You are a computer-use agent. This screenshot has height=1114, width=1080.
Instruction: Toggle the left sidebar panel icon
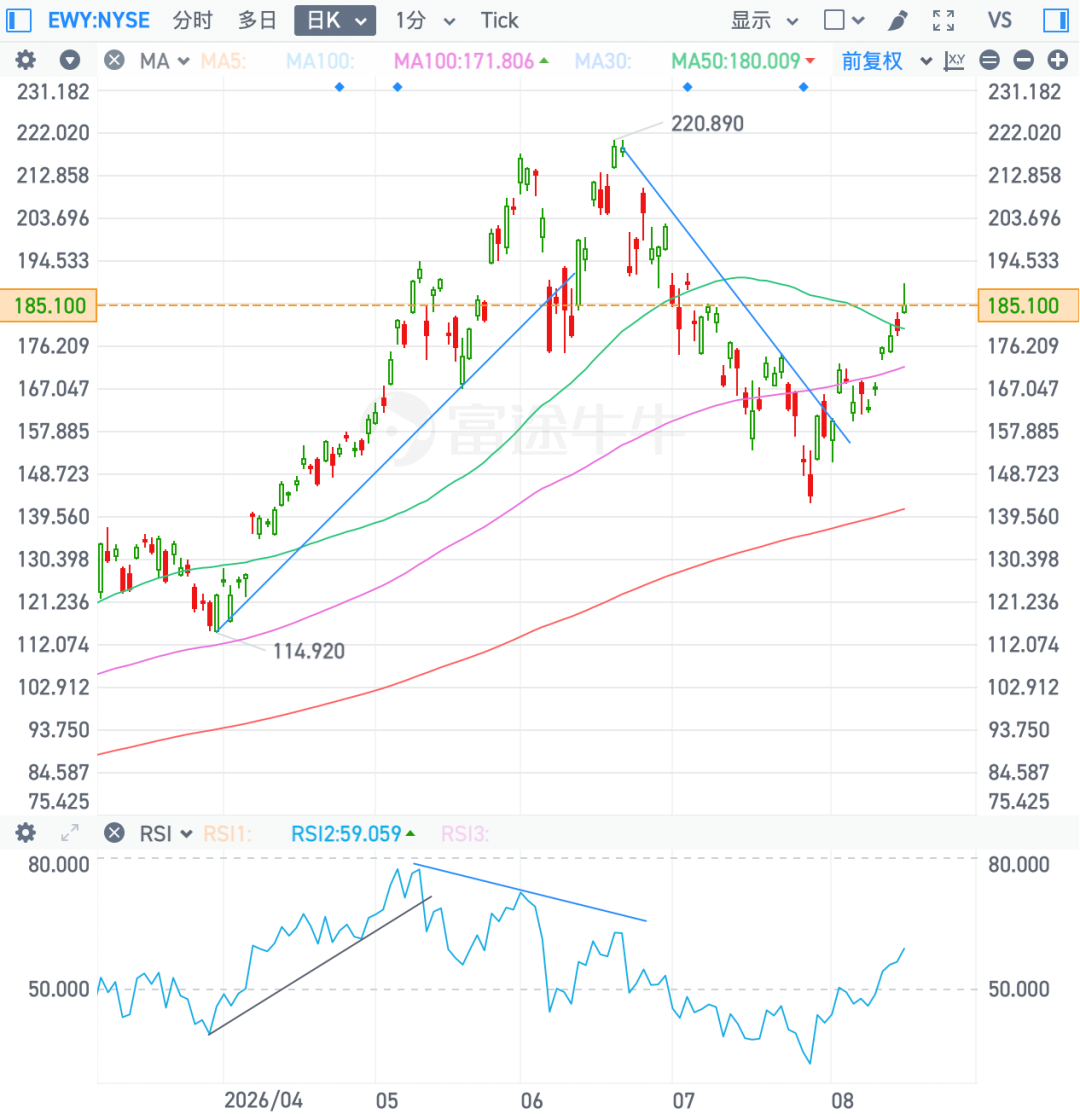[18, 20]
